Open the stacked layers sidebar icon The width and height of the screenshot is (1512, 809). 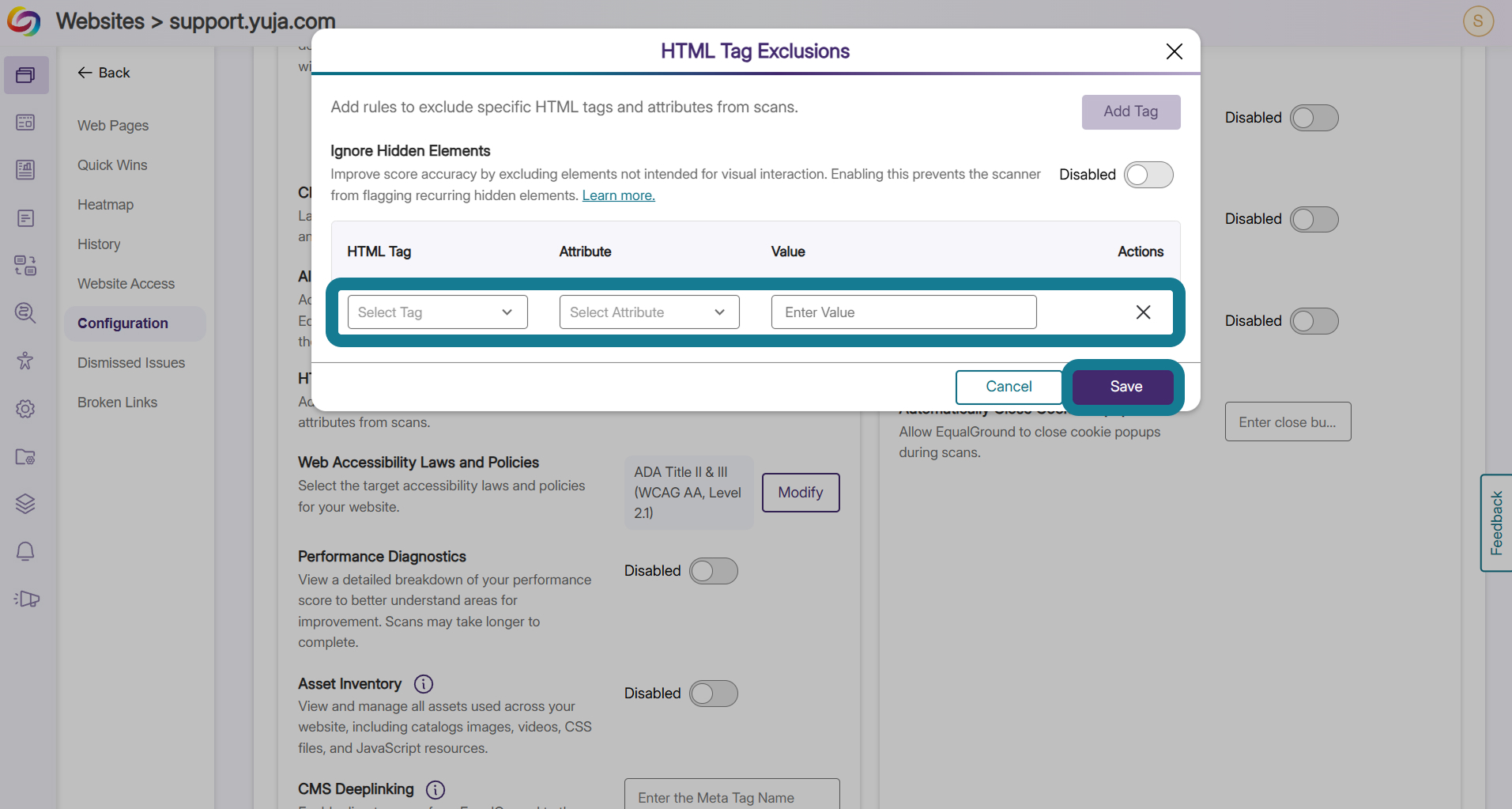coord(26,504)
